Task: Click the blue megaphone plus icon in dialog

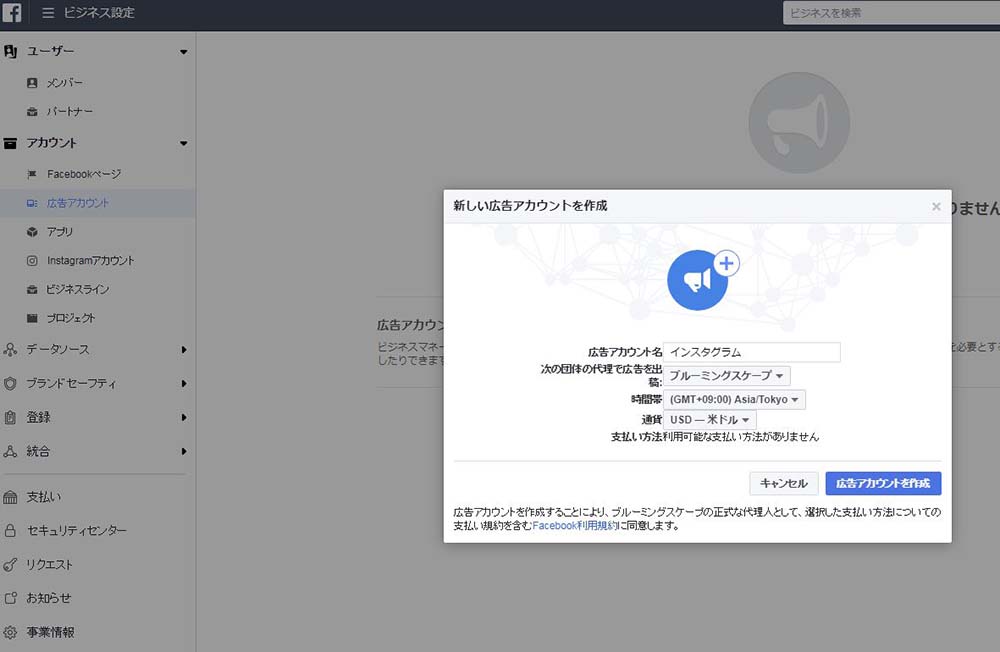Action: click(703, 279)
